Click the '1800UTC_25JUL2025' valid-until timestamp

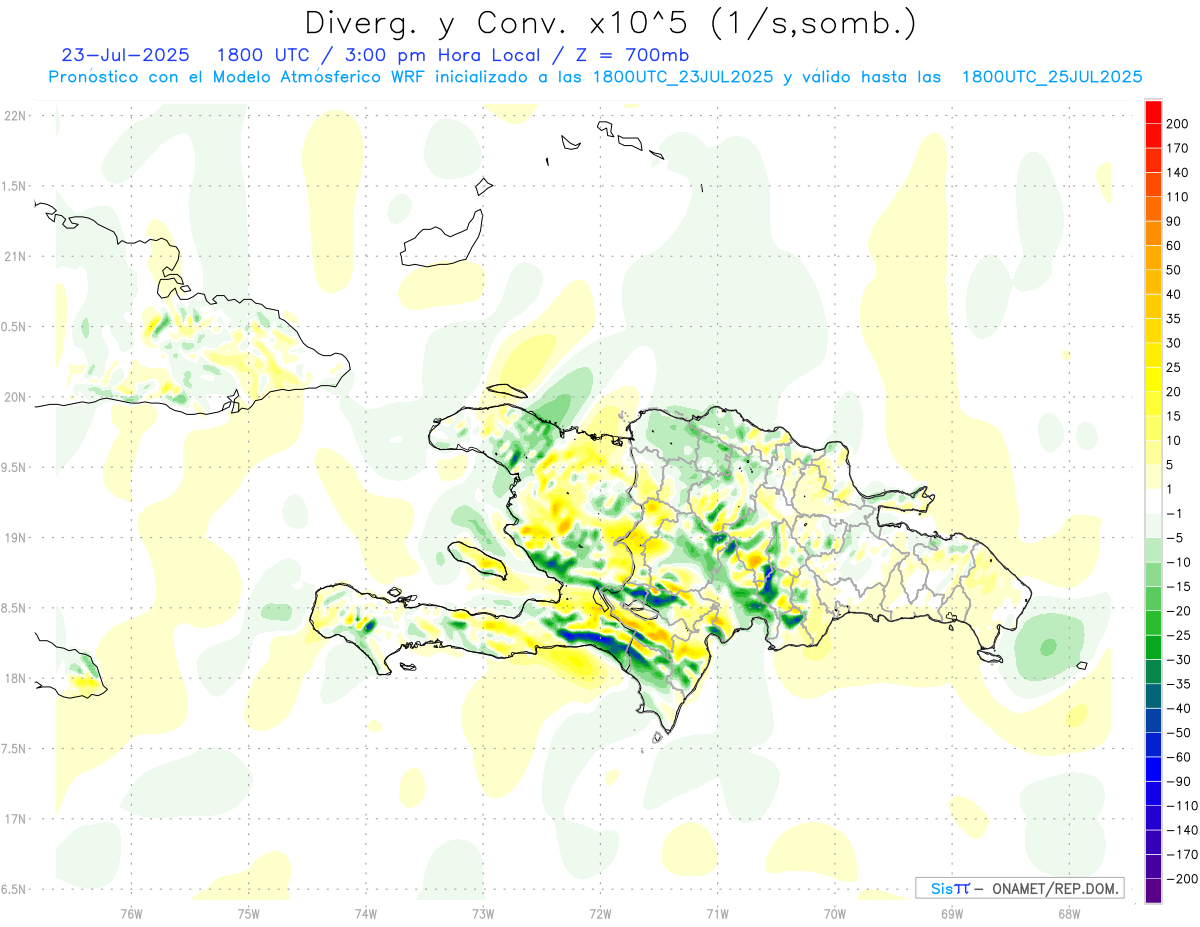[1052, 77]
